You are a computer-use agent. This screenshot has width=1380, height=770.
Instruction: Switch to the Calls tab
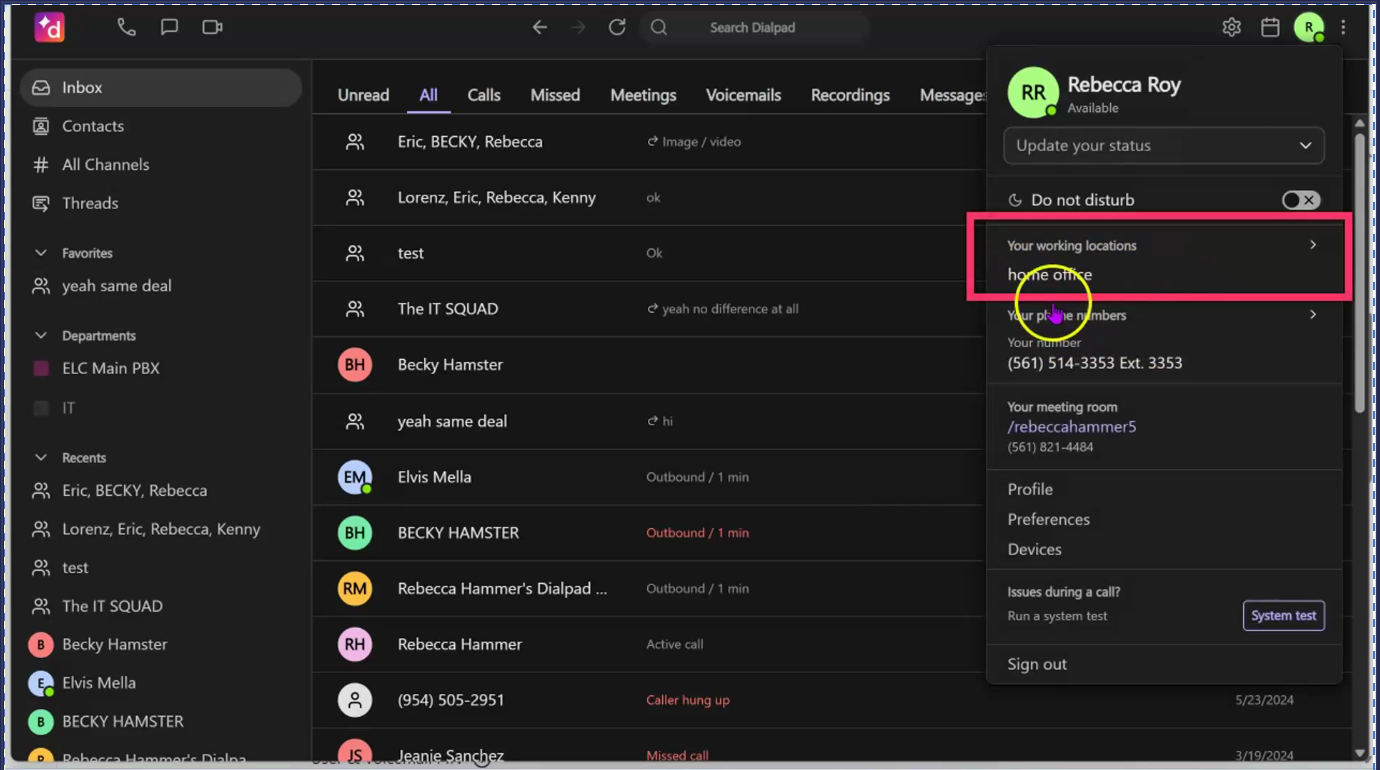484,95
